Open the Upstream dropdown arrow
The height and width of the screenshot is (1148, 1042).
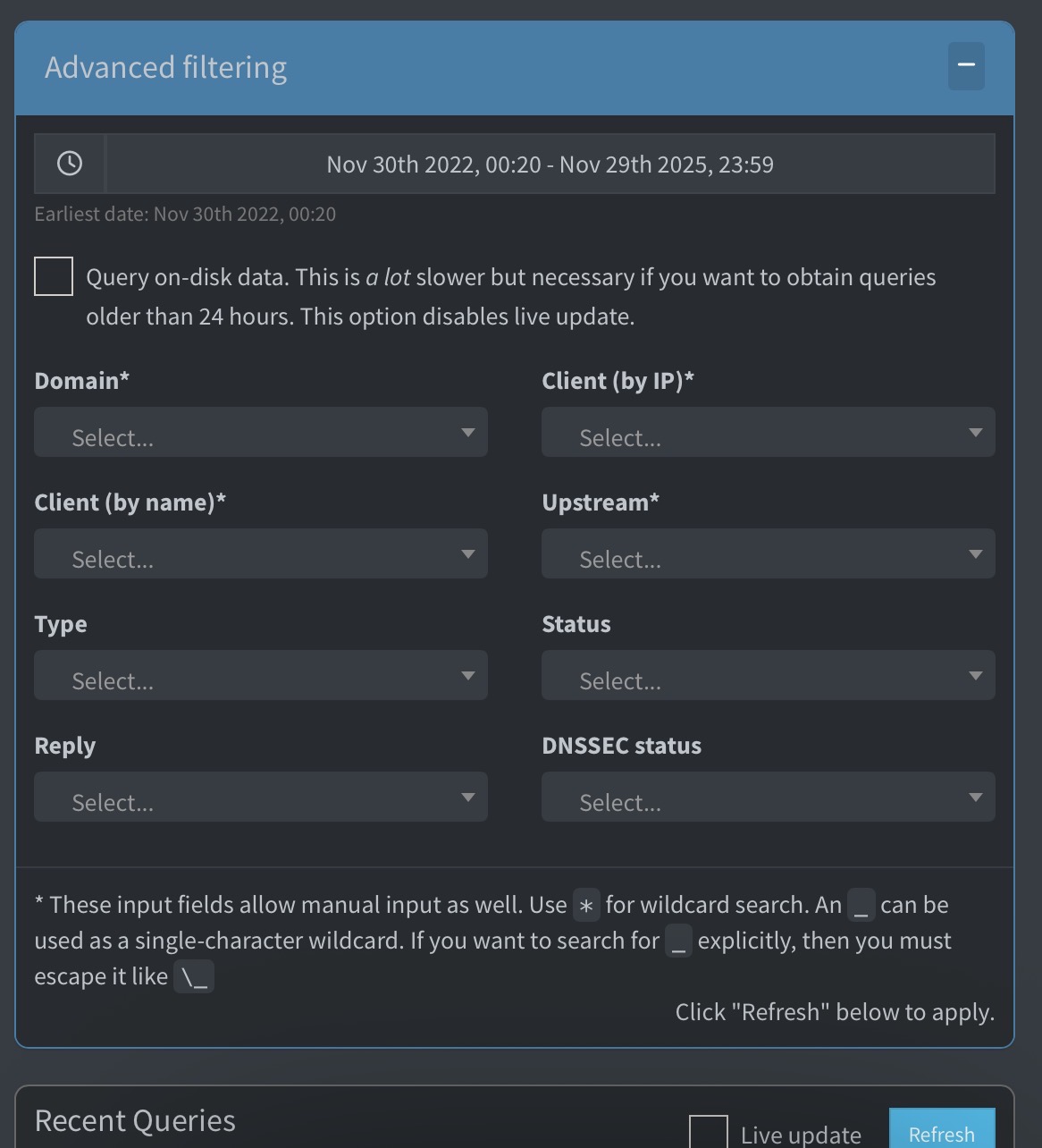[x=976, y=554]
